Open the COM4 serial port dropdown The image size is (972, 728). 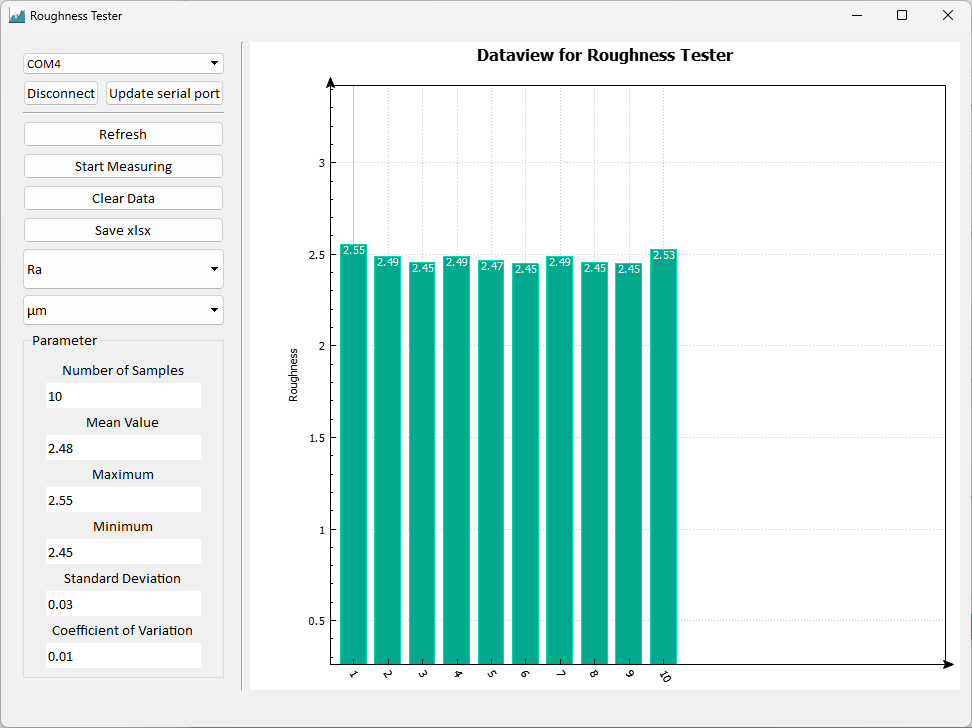[123, 64]
